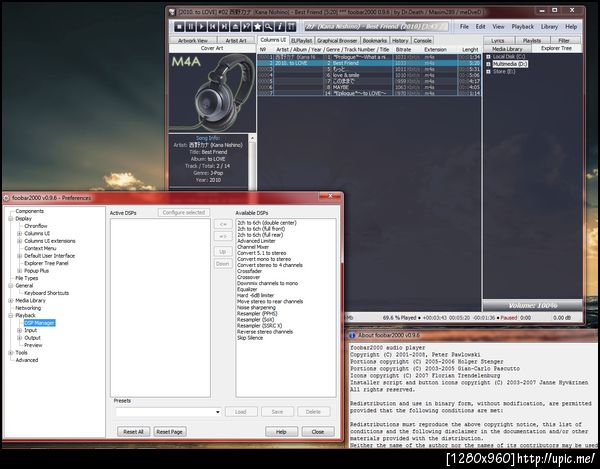600x469 pixels.
Task: Skip to next track with toolbar icon
Action: [224, 26]
